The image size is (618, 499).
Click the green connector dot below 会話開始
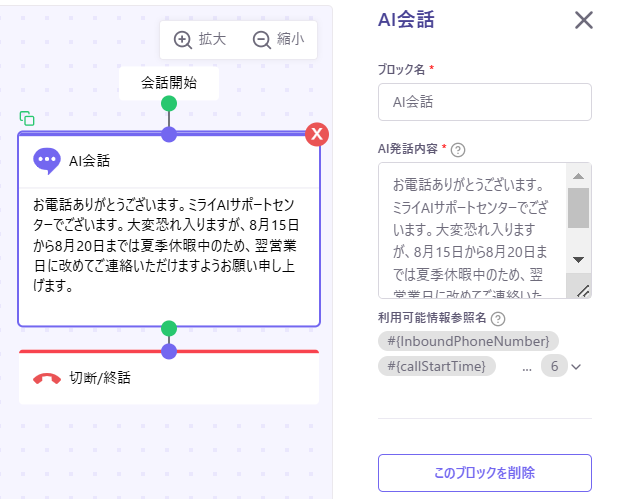[x=169, y=103]
